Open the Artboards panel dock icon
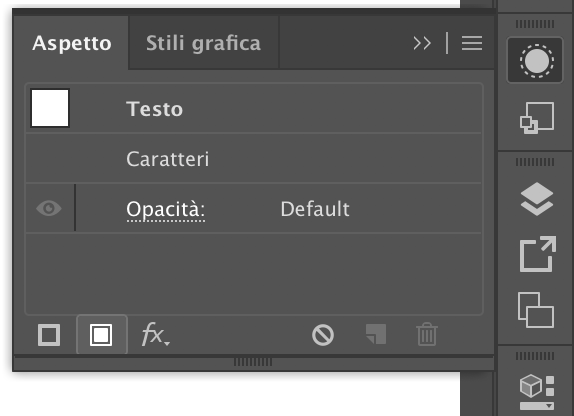The image size is (574, 416). pos(536,310)
